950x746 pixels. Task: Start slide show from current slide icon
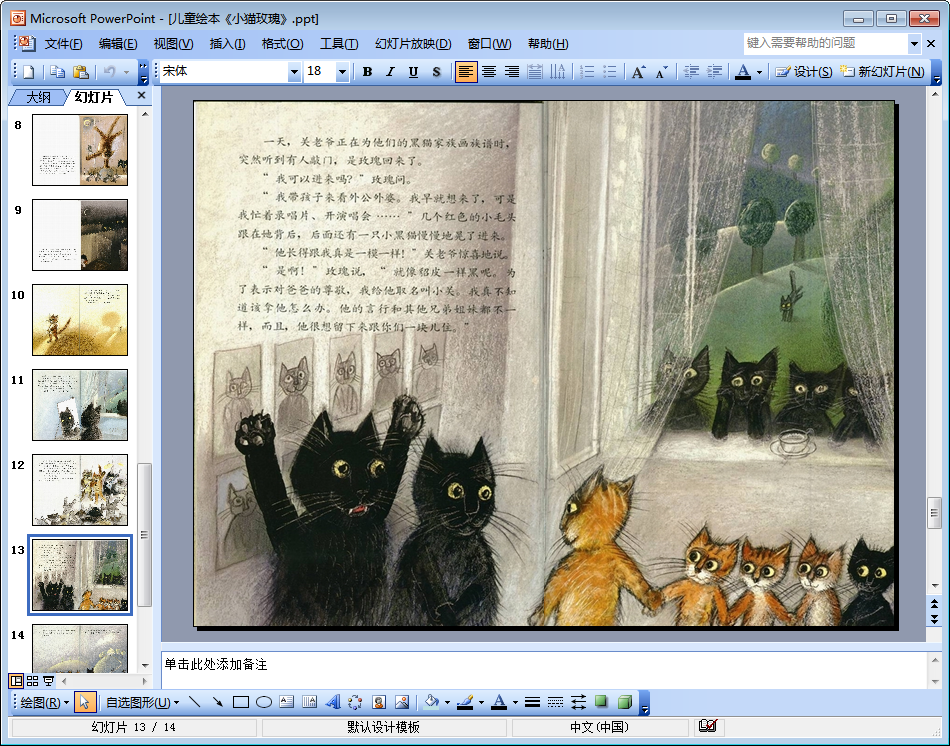(x=48, y=681)
